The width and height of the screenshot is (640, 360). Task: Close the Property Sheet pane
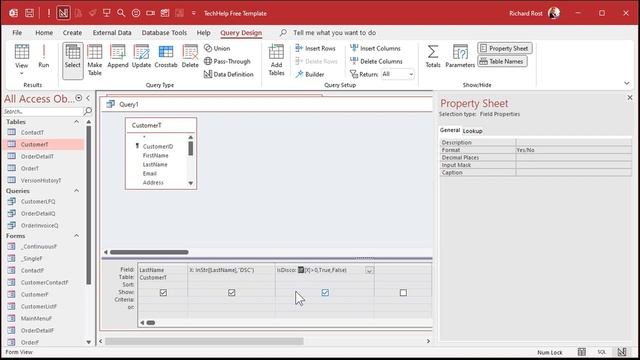[630, 98]
